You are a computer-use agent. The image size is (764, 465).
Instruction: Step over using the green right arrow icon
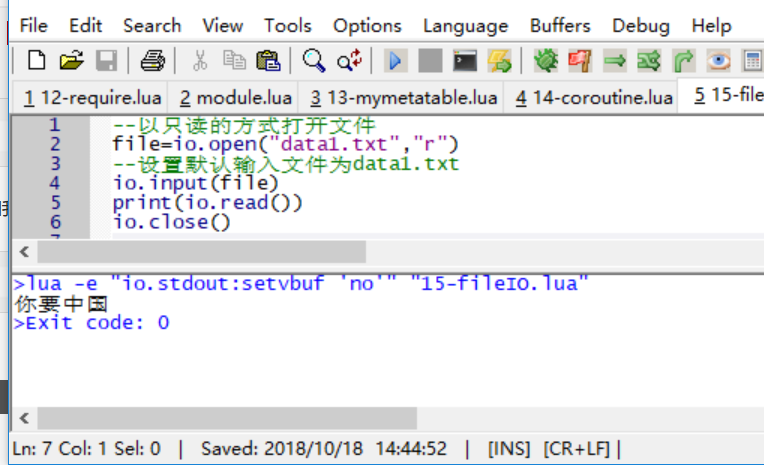[615, 61]
